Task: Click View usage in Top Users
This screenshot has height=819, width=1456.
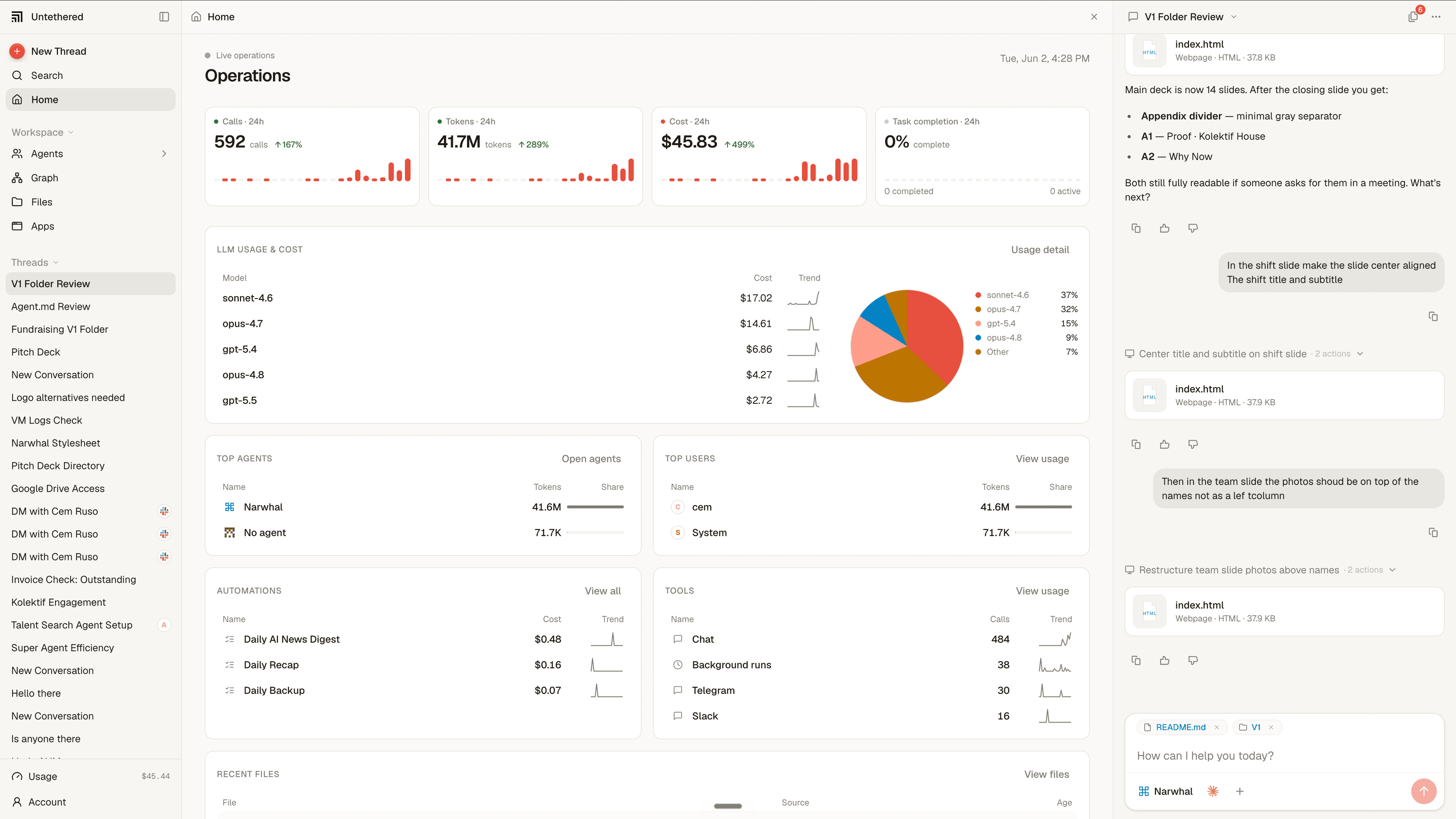Action: (1042, 459)
